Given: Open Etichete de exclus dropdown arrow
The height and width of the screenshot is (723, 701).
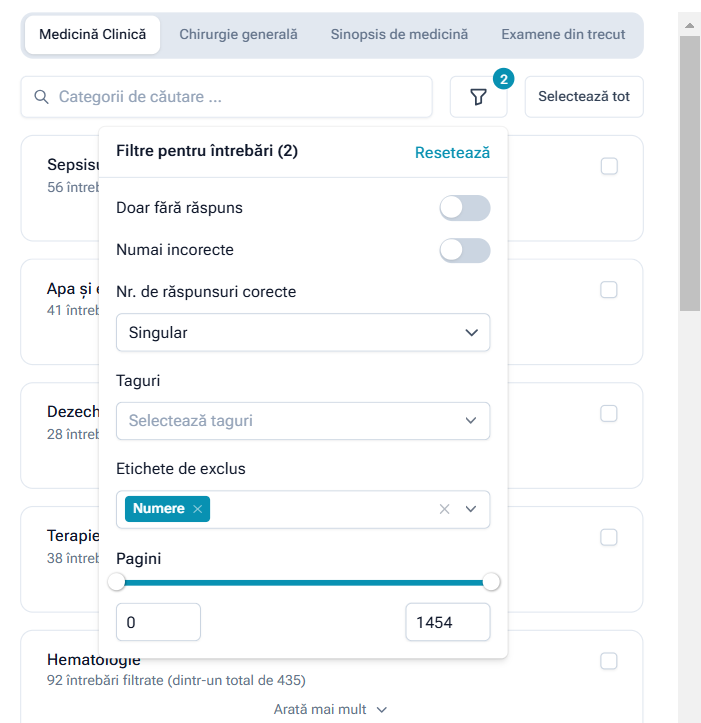Looking at the screenshot, I should tap(472, 509).
